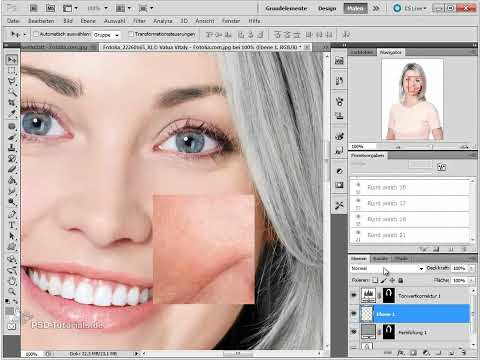The height and width of the screenshot is (360, 480).
Task: Switch to Grundelemente workspace
Action: pos(286,8)
